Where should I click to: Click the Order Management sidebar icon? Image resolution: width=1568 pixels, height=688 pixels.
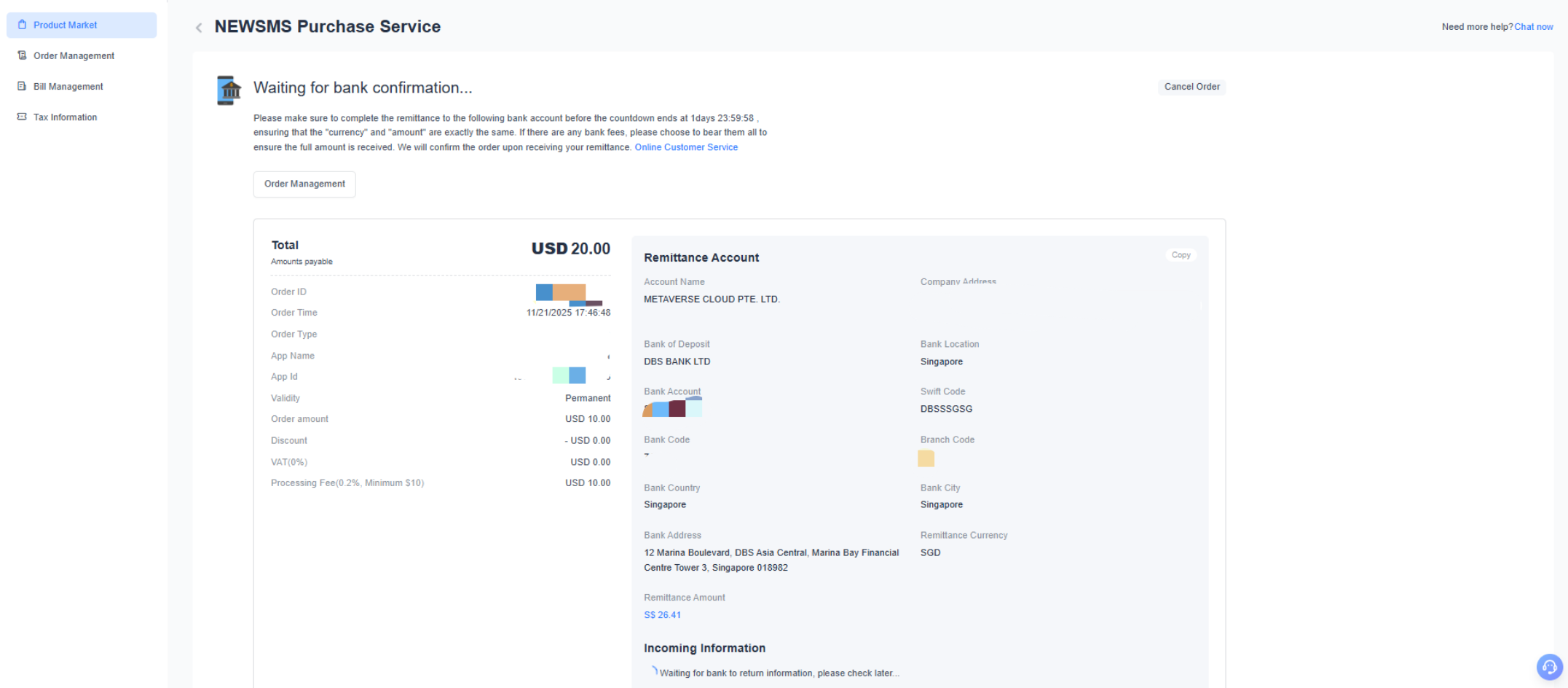(x=22, y=55)
